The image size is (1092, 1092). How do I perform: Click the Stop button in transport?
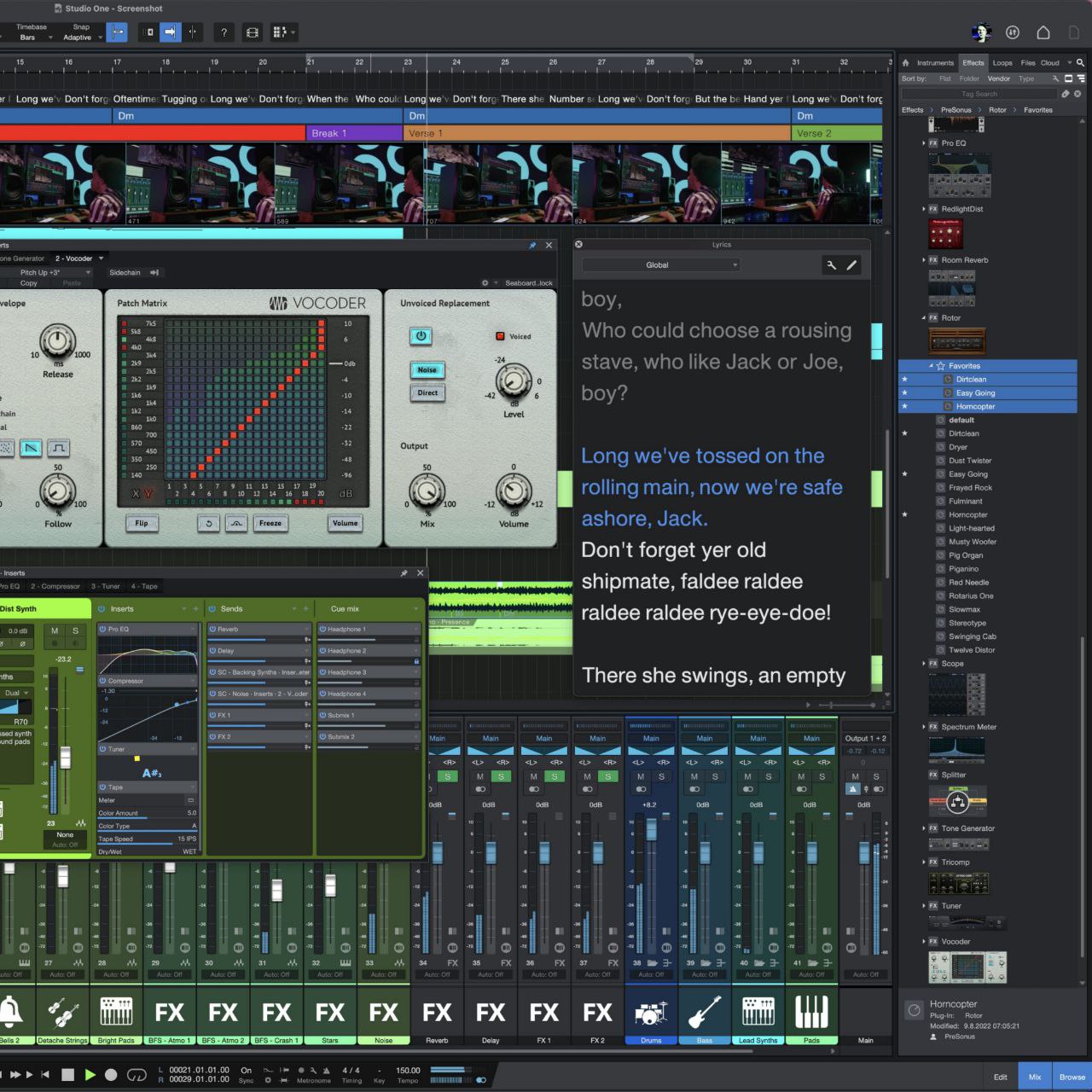point(68,1075)
